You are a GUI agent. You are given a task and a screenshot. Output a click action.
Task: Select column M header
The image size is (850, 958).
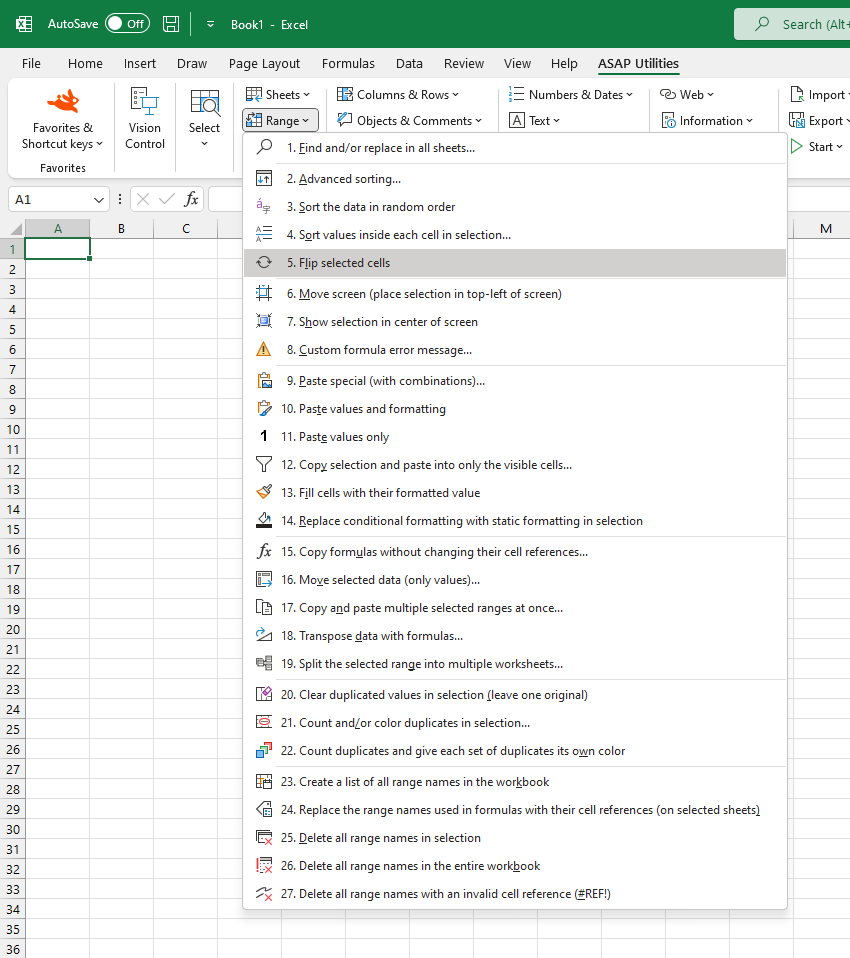point(826,229)
